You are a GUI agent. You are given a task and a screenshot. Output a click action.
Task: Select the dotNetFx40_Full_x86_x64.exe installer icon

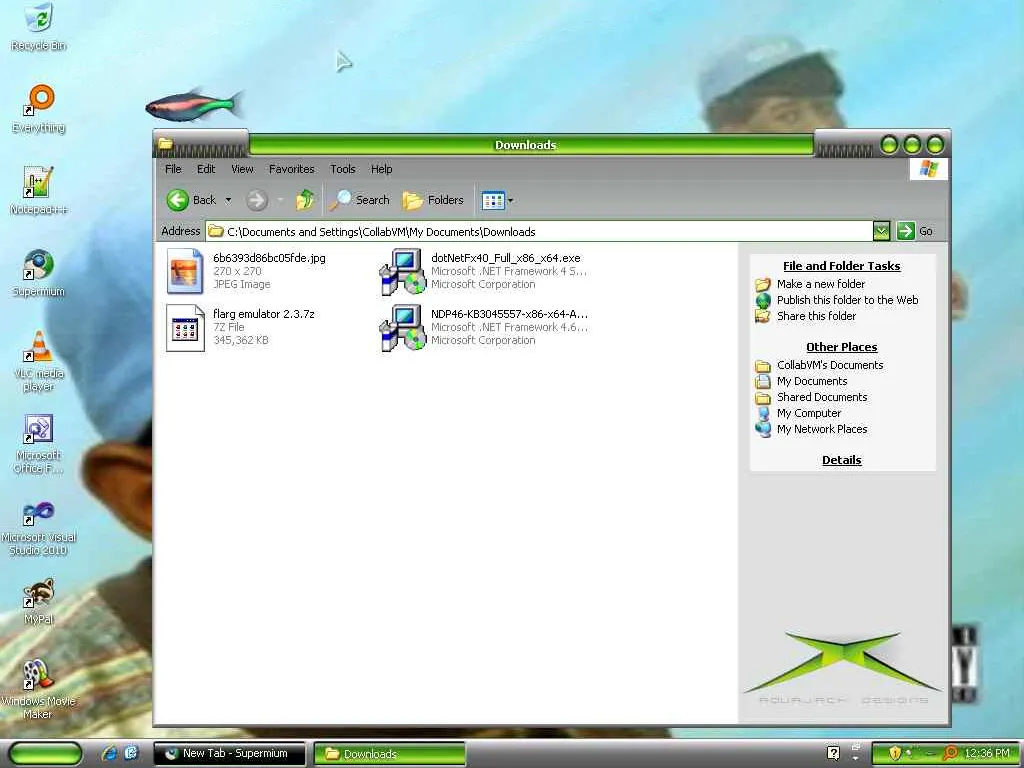[403, 271]
